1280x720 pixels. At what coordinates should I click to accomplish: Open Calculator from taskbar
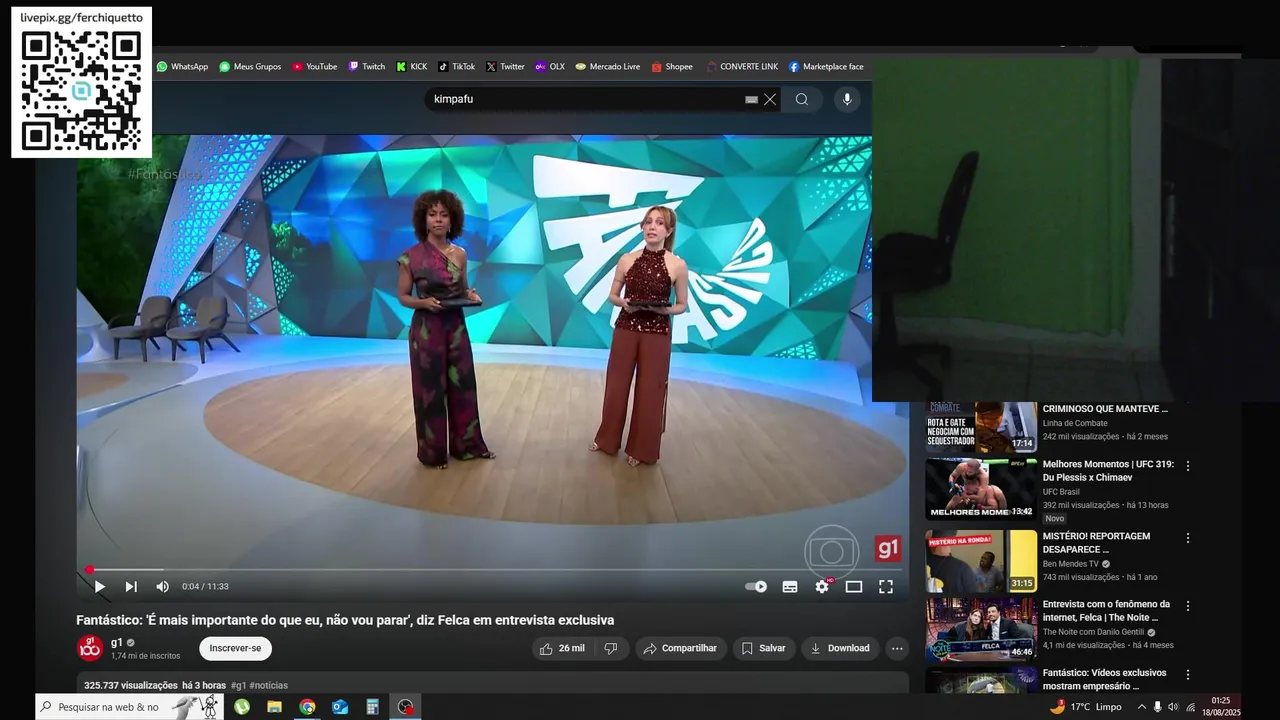372,707
